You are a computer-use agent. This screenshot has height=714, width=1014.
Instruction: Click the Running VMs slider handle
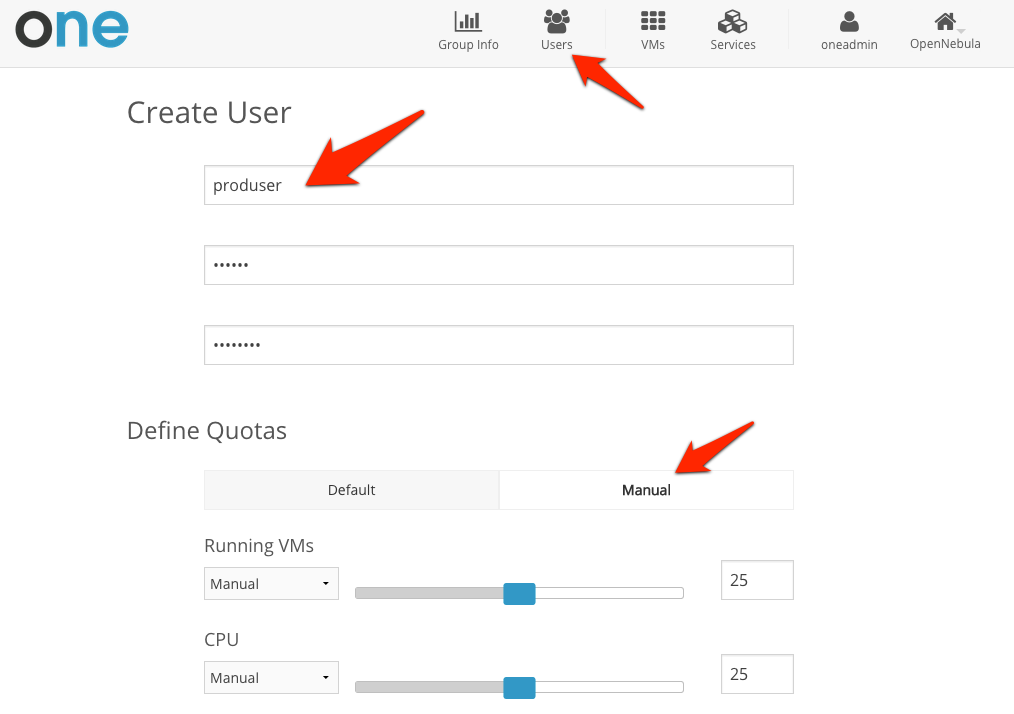519,594
